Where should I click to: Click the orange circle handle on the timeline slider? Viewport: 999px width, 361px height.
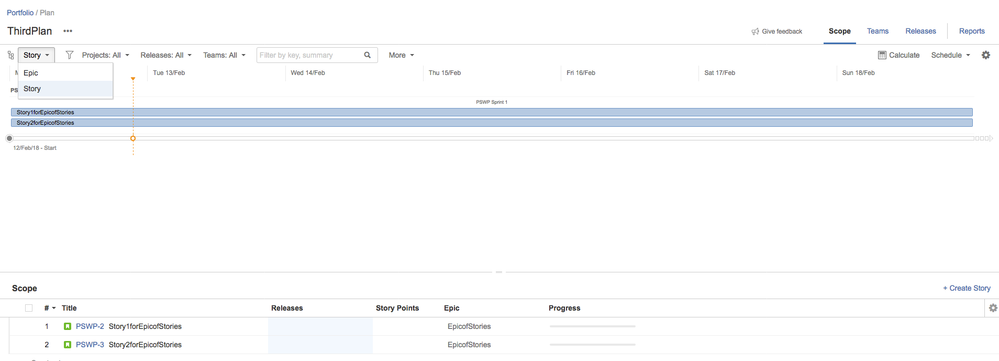133,138
